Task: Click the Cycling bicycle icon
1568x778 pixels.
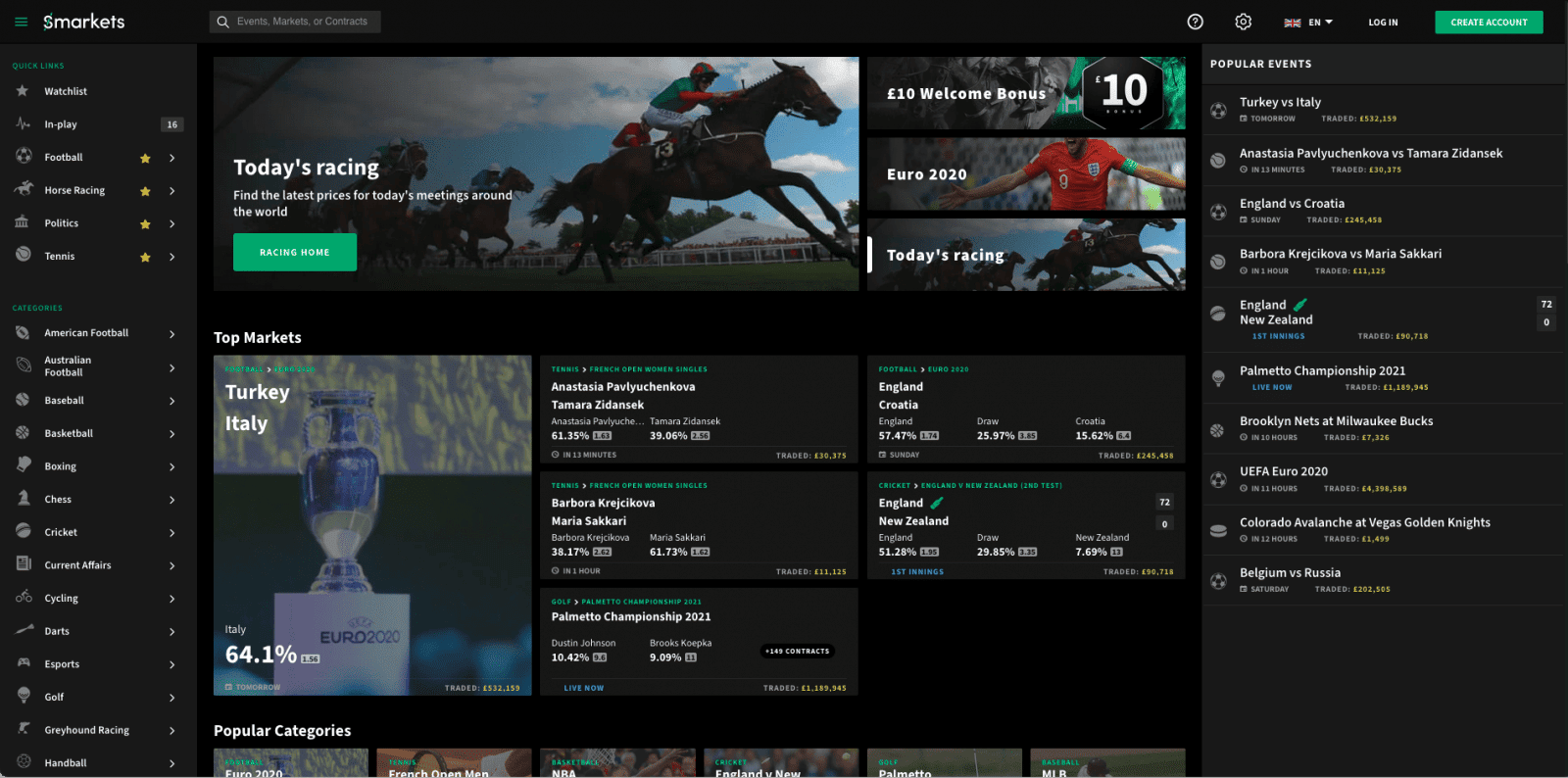Action: tap(24, 597)
